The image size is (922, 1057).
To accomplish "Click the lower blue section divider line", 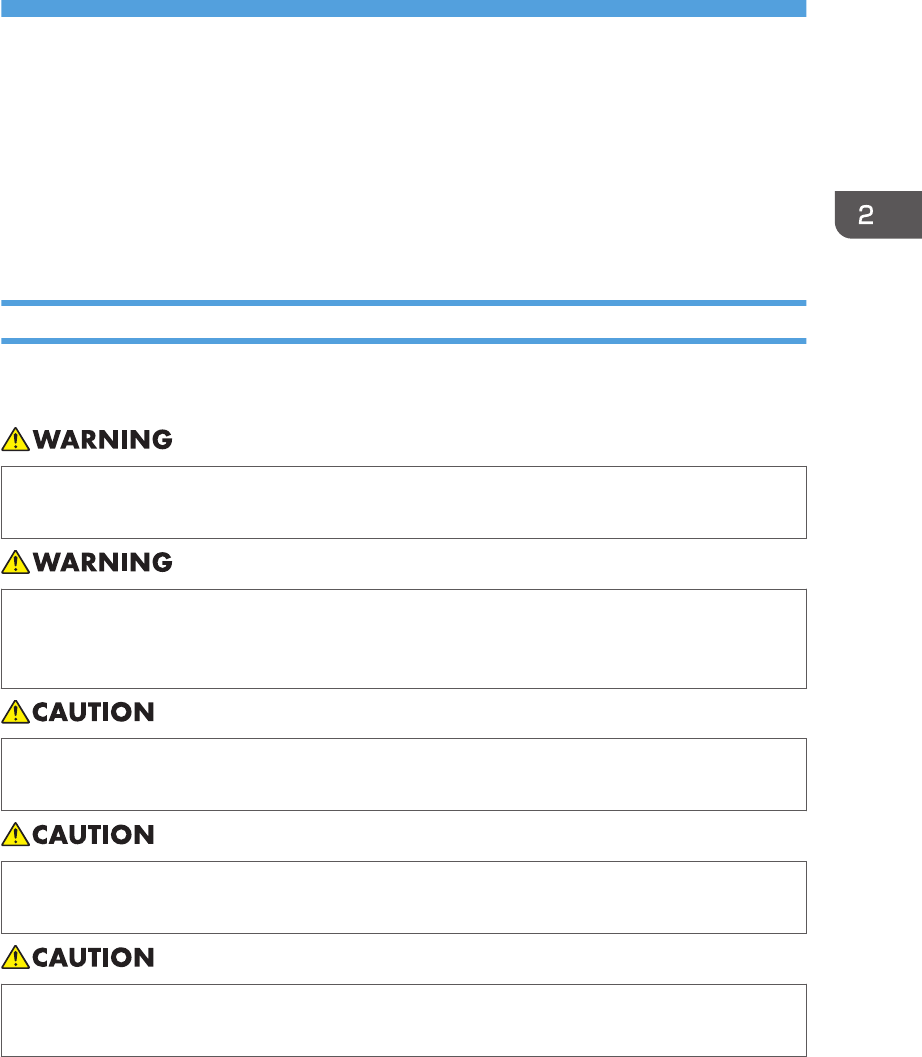I will tap(403, 341).
